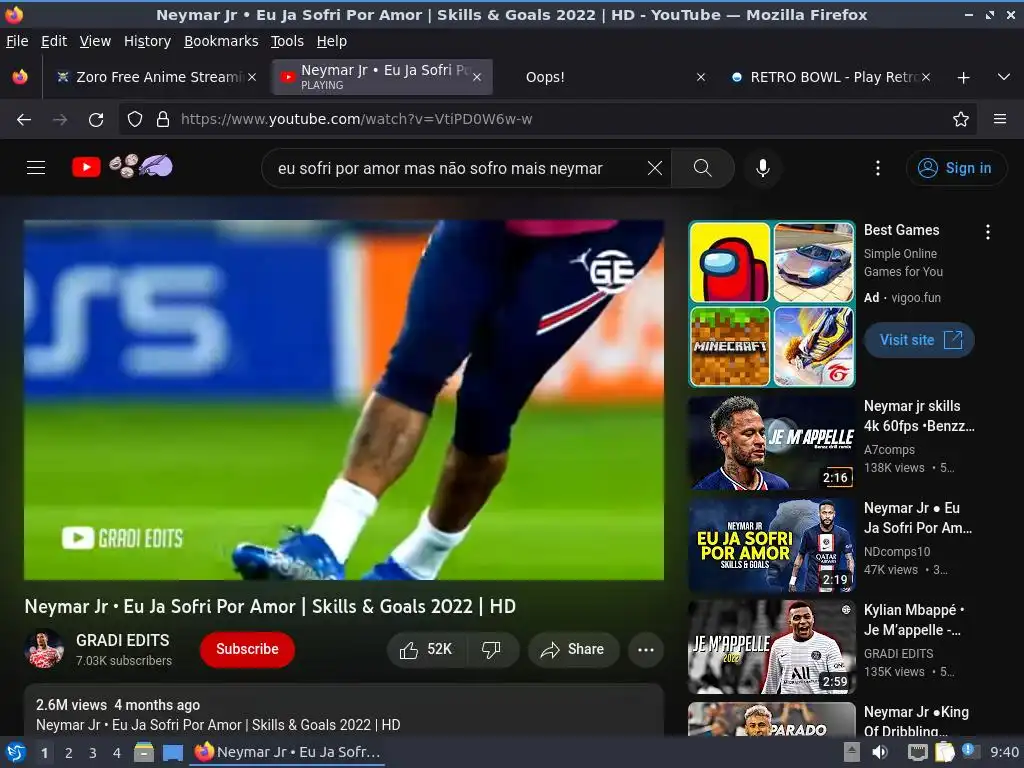Screen dimensions: 1024x768
Task: Play Kylian Mbappé Je M'appelle video
Action: (772, 647)
